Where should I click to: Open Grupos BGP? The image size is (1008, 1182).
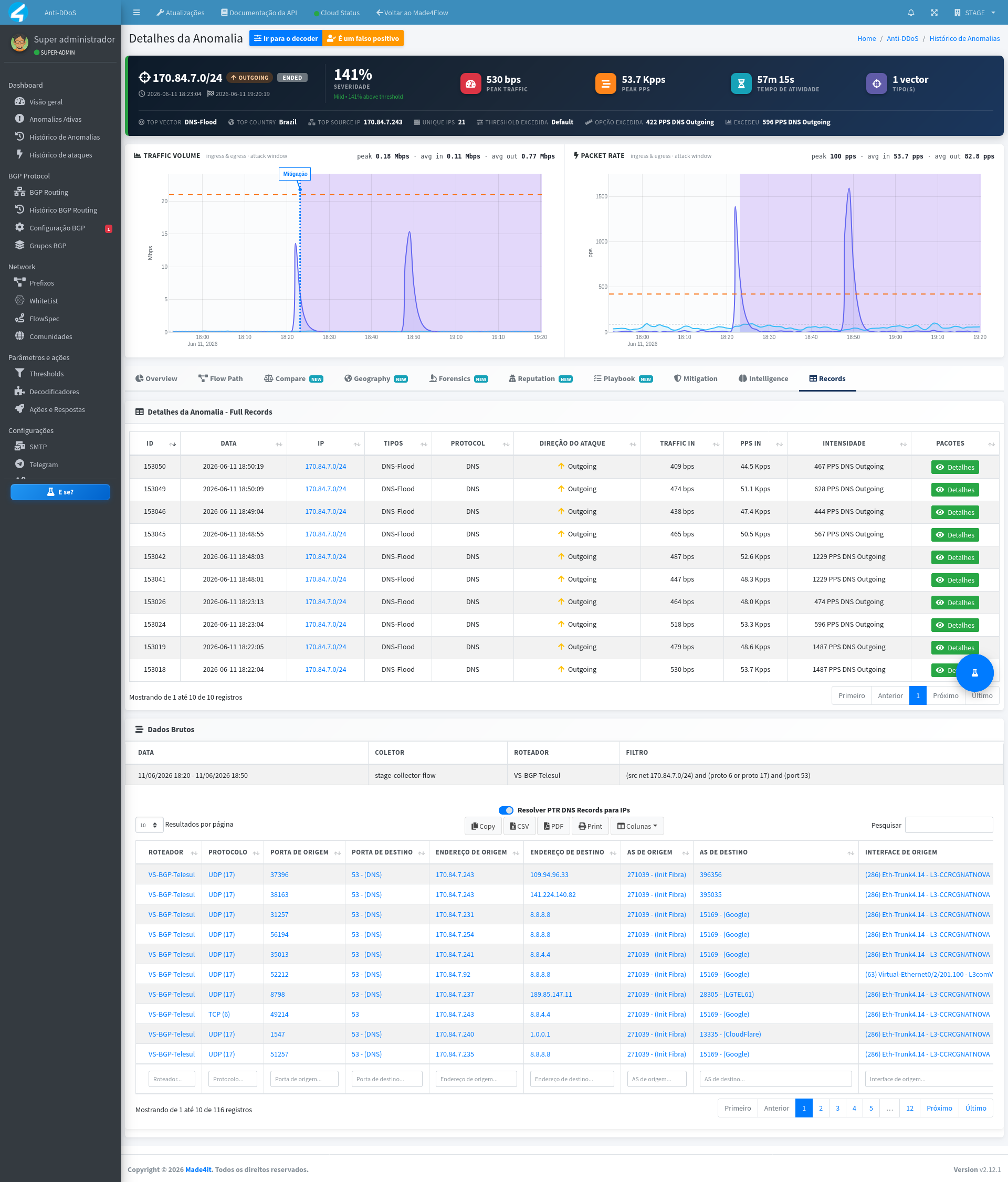point(47,245)
